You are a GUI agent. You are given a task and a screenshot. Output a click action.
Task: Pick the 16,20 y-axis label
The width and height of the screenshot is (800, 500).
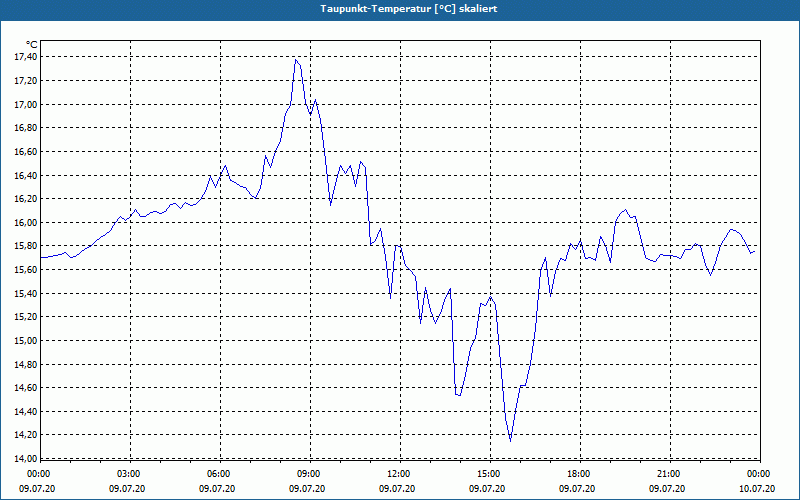click(x=26, y=199)
